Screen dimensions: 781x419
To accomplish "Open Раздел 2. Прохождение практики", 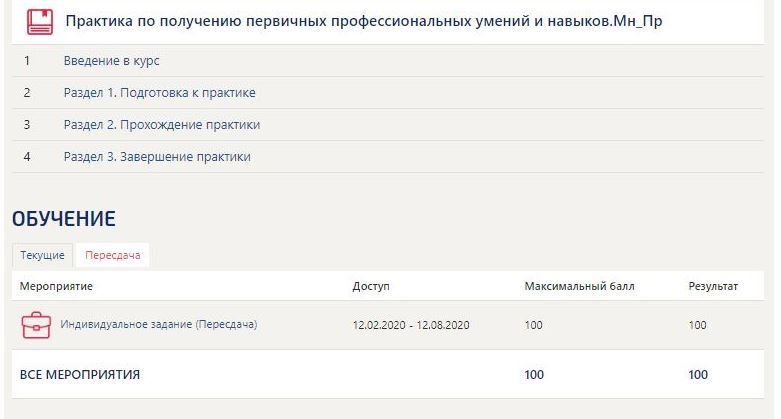I will coord(161,124).
